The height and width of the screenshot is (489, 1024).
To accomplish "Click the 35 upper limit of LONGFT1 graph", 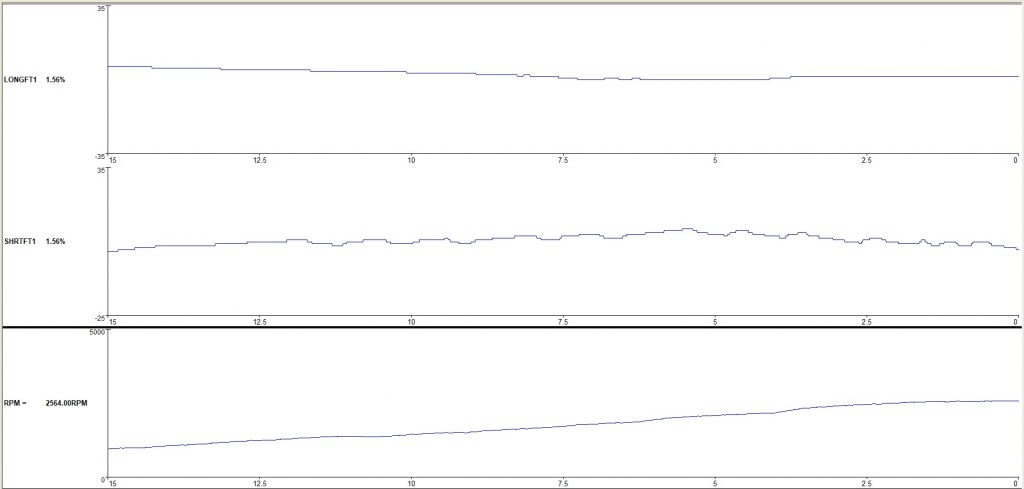I will click(x=101, y=8).
